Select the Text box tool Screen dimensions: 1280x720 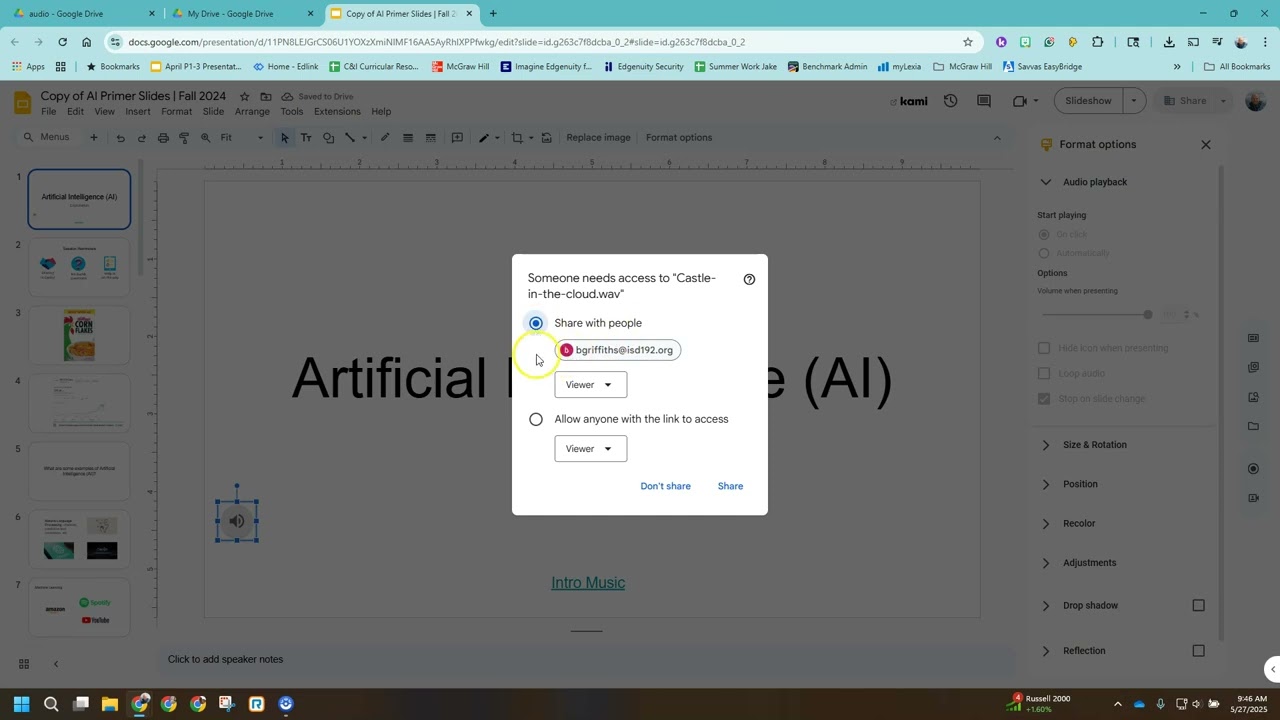(x=306, y=138)
